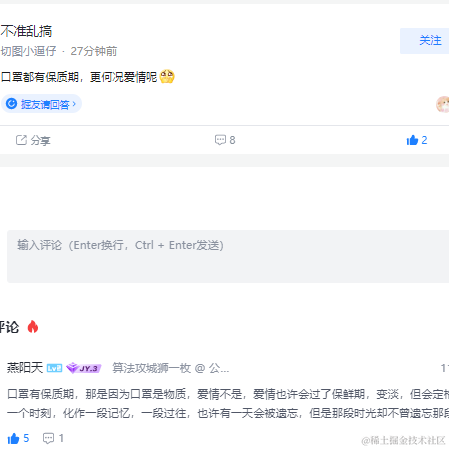The width and height of the screenshot is (449, 449).
Task: Click the avatar thumbnail at right of the post
Action: (x=443, y=104)
